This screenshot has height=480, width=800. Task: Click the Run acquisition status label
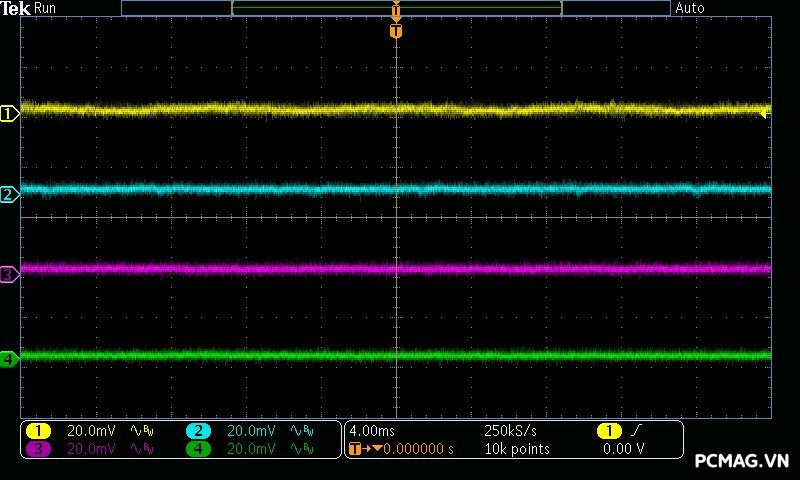[x=46, y=8]
